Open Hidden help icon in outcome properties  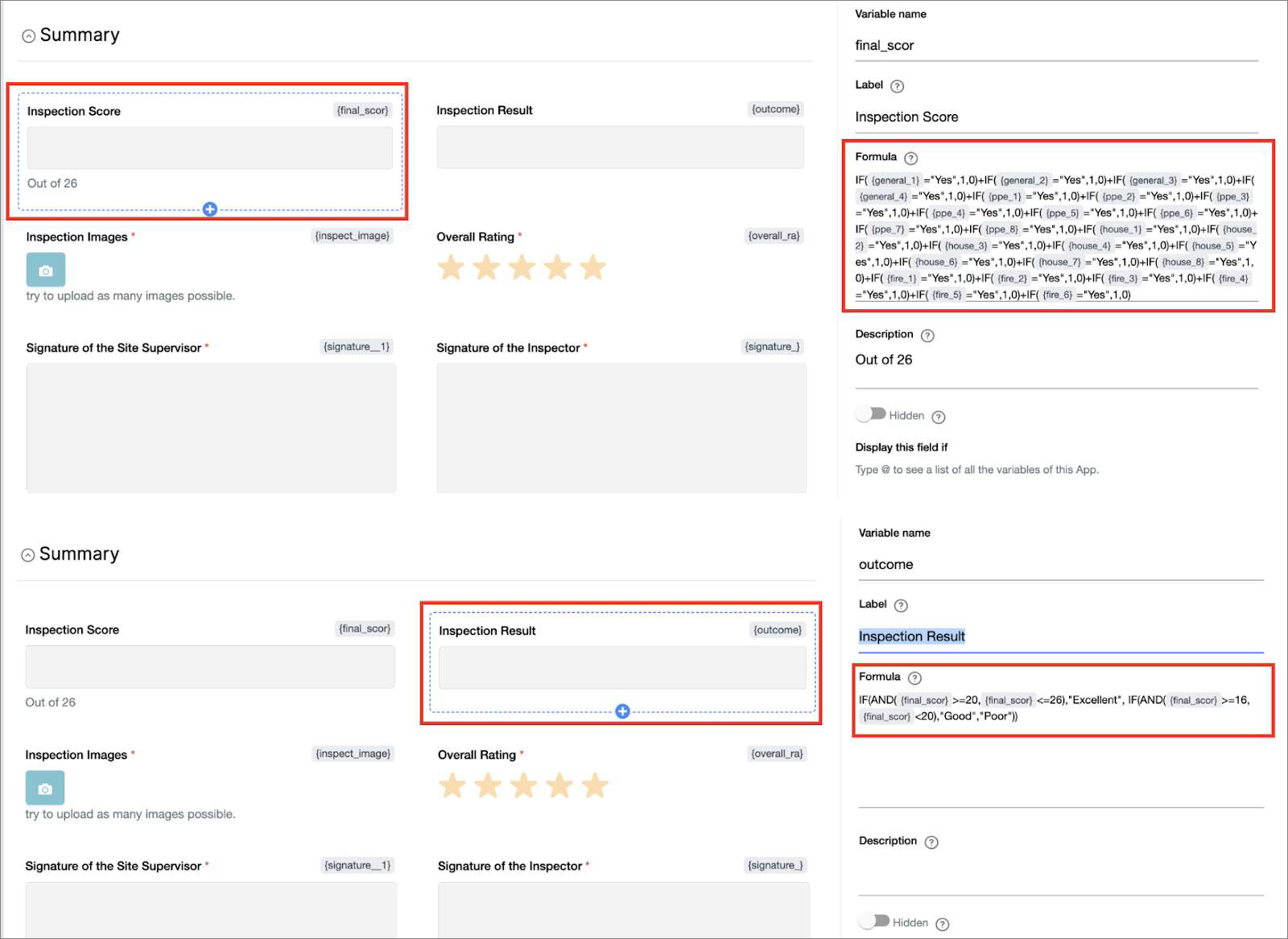click(x=943, y=925)
